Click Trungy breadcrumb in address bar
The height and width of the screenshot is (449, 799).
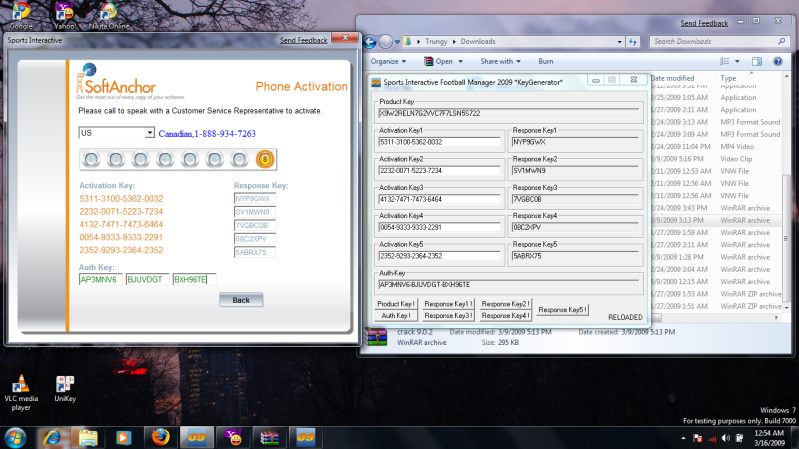tap(436, 42)
